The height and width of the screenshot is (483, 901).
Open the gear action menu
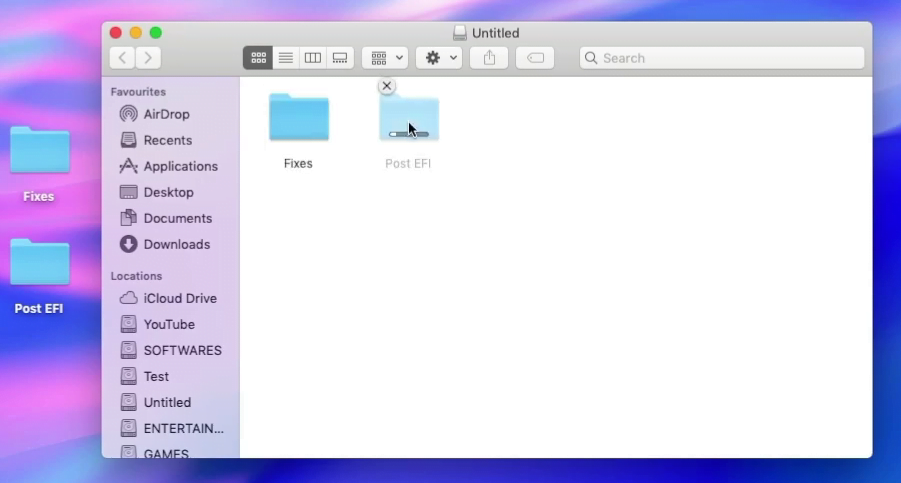(439, 57)
